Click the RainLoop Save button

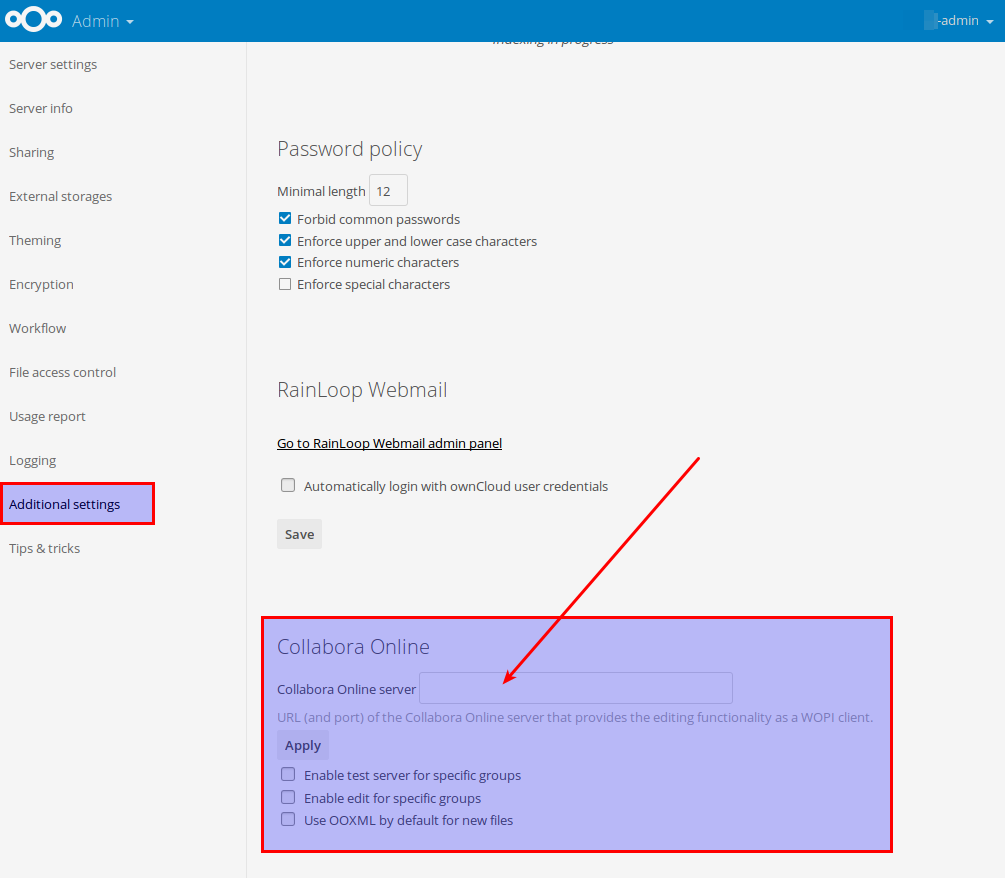tap(299, 534)
